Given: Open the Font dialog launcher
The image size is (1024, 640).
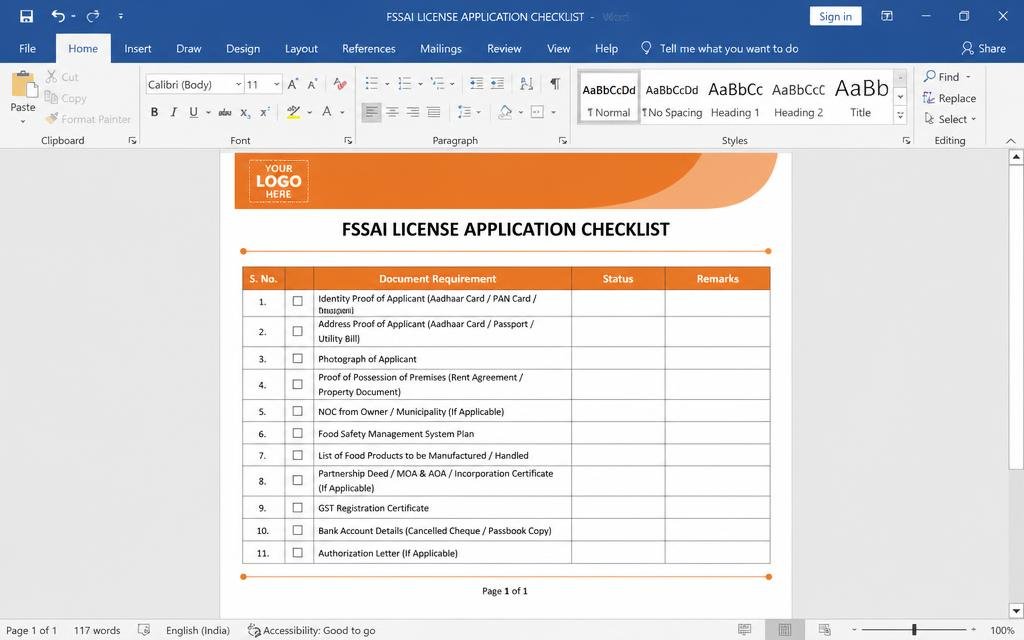Looking at the screenshot, I should coord(348,140).
